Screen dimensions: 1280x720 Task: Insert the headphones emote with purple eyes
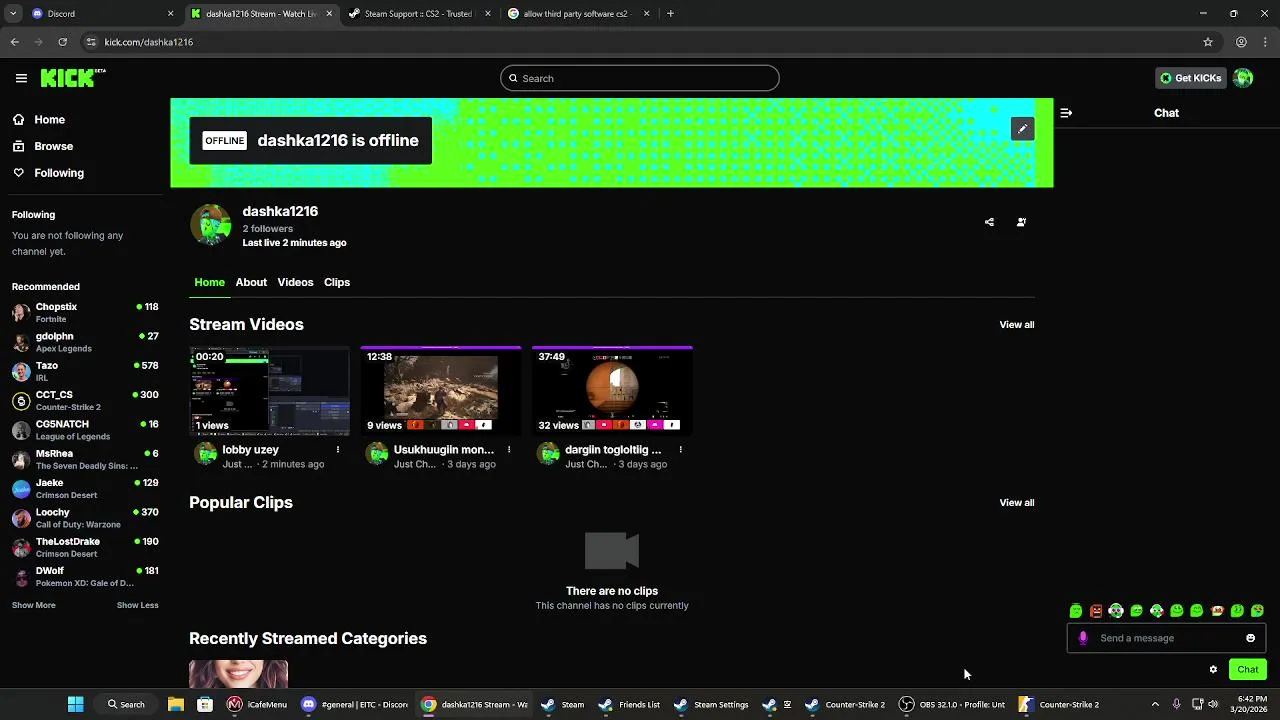point(1116,611)
